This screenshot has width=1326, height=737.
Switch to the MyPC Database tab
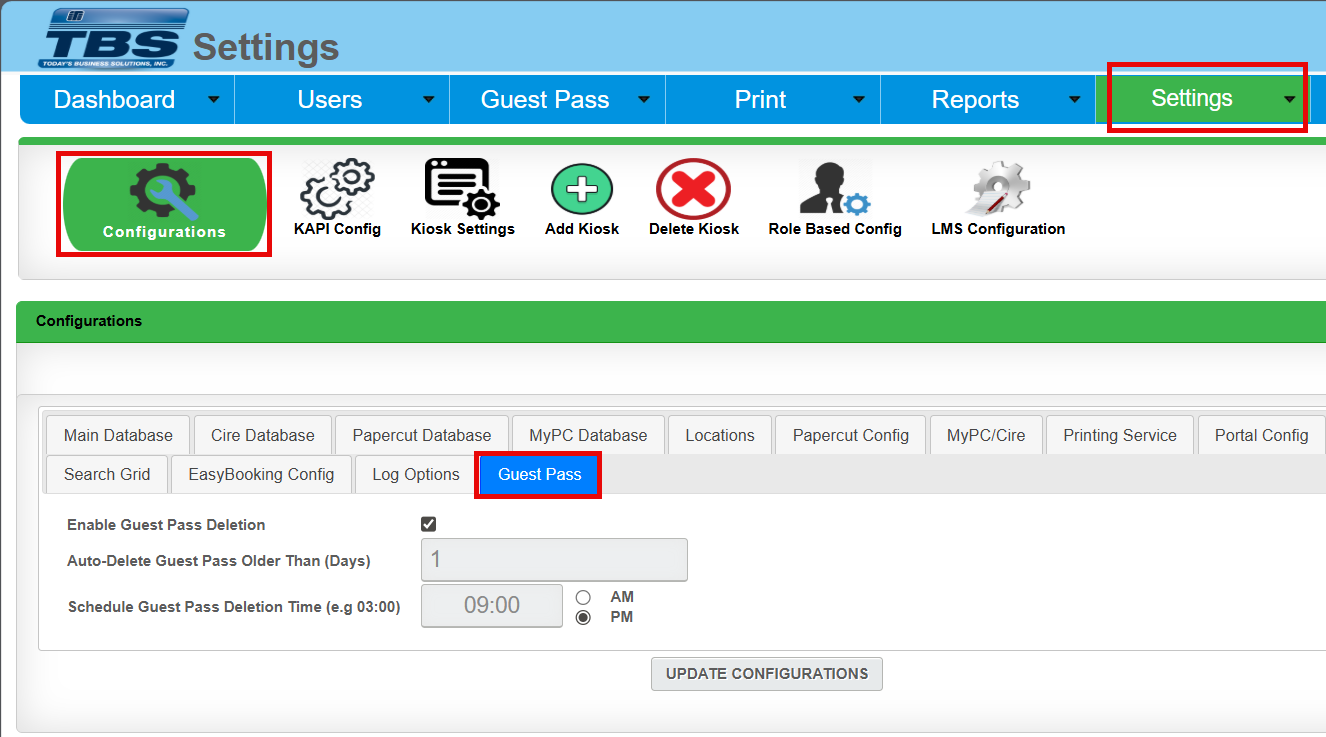[x=588, y=435]
